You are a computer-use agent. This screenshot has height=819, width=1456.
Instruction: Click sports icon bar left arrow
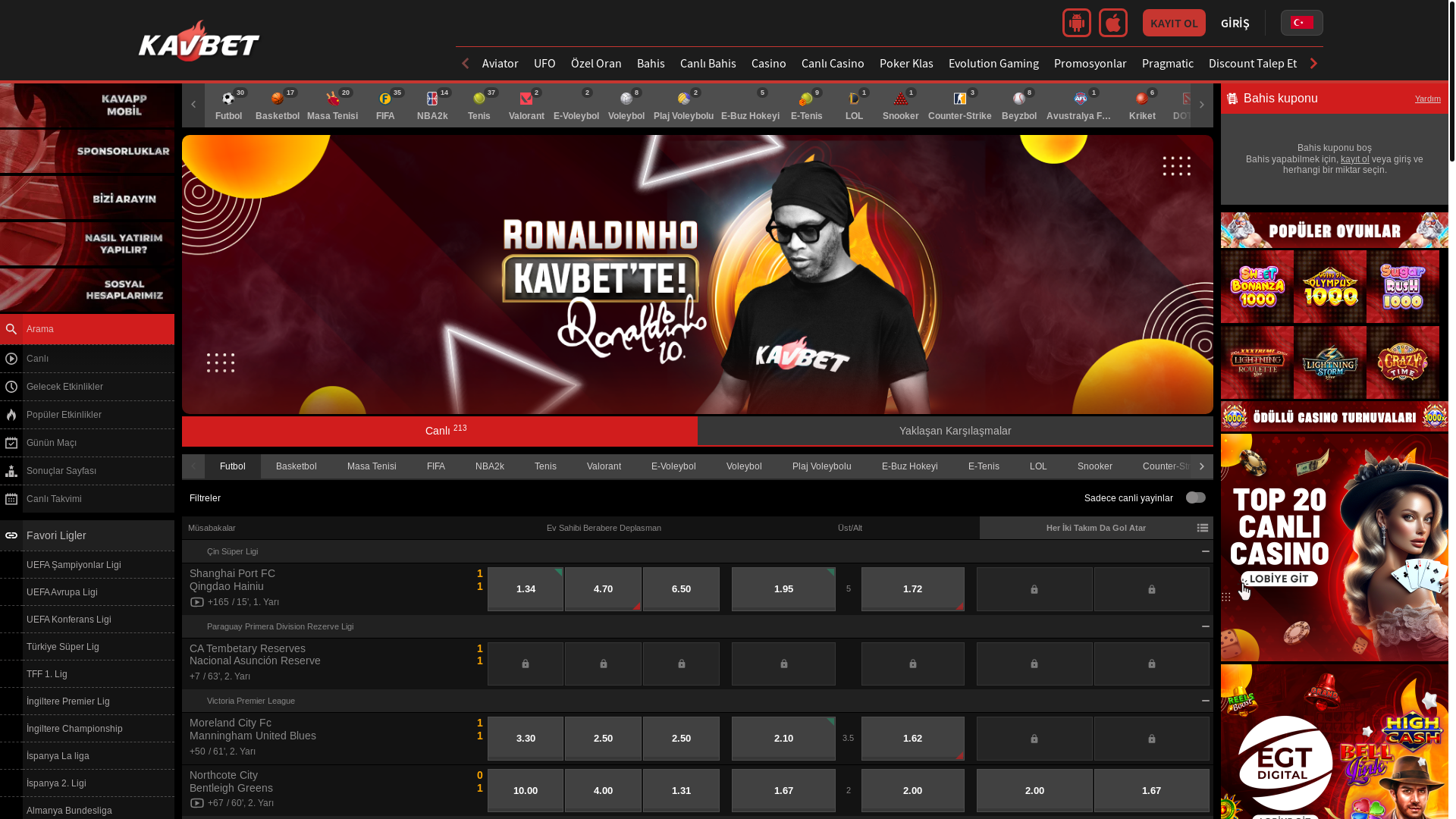click(193, 105)
